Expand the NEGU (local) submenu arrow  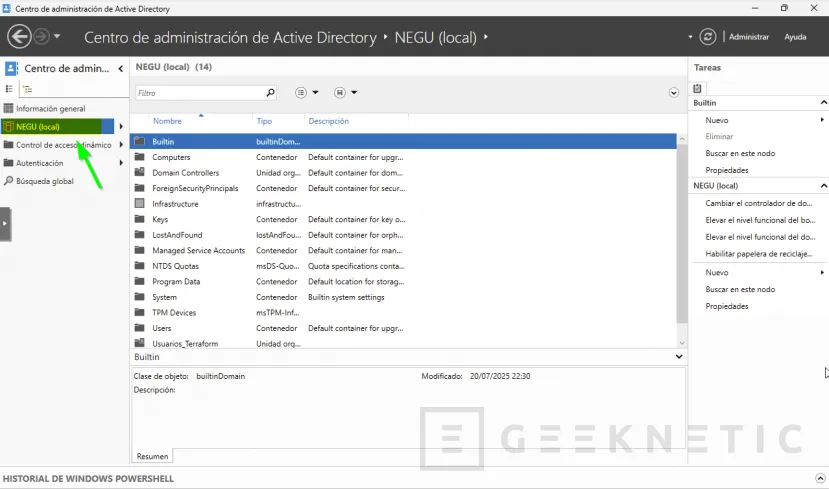pos(121,126)
